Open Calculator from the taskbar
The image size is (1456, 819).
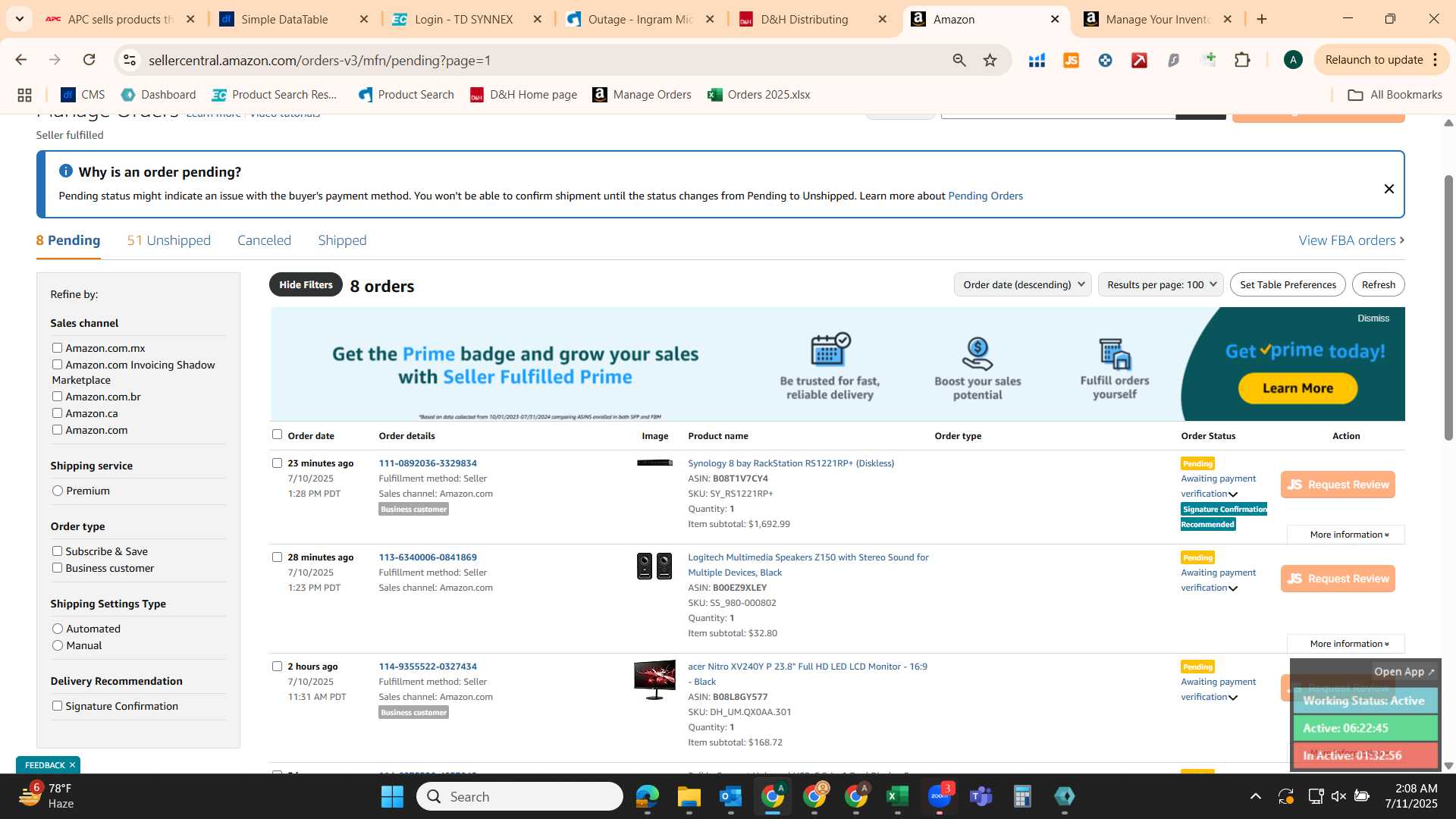tap(1022, 796)
